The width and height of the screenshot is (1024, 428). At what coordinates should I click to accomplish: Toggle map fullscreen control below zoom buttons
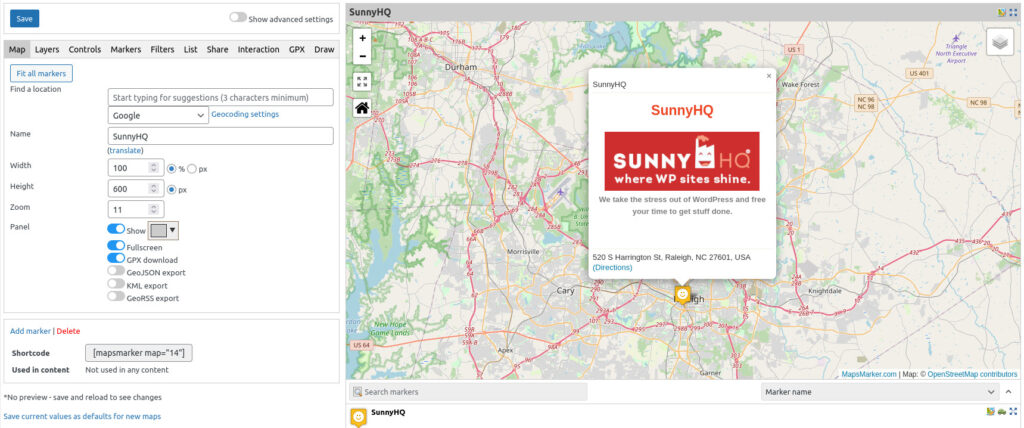362,82
